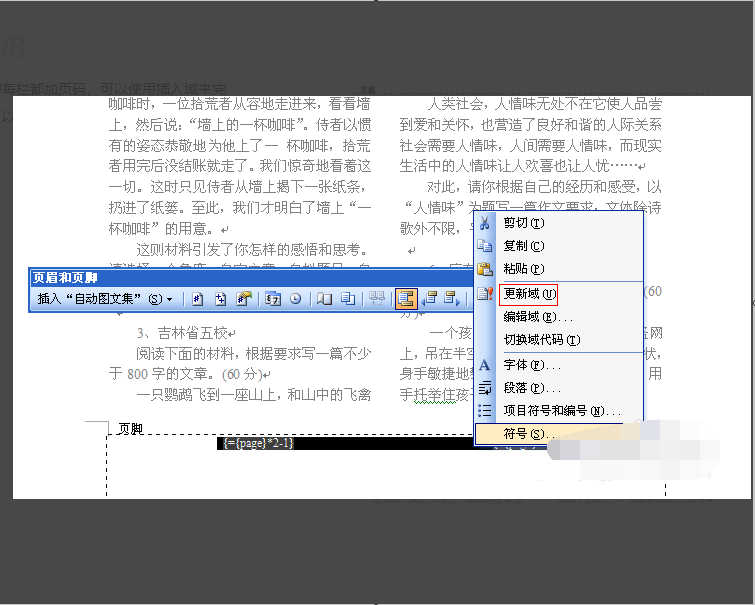Click line 这则材料引发了你怎样的感悟和思考。

pyautogui.click(x=253, y=250)
